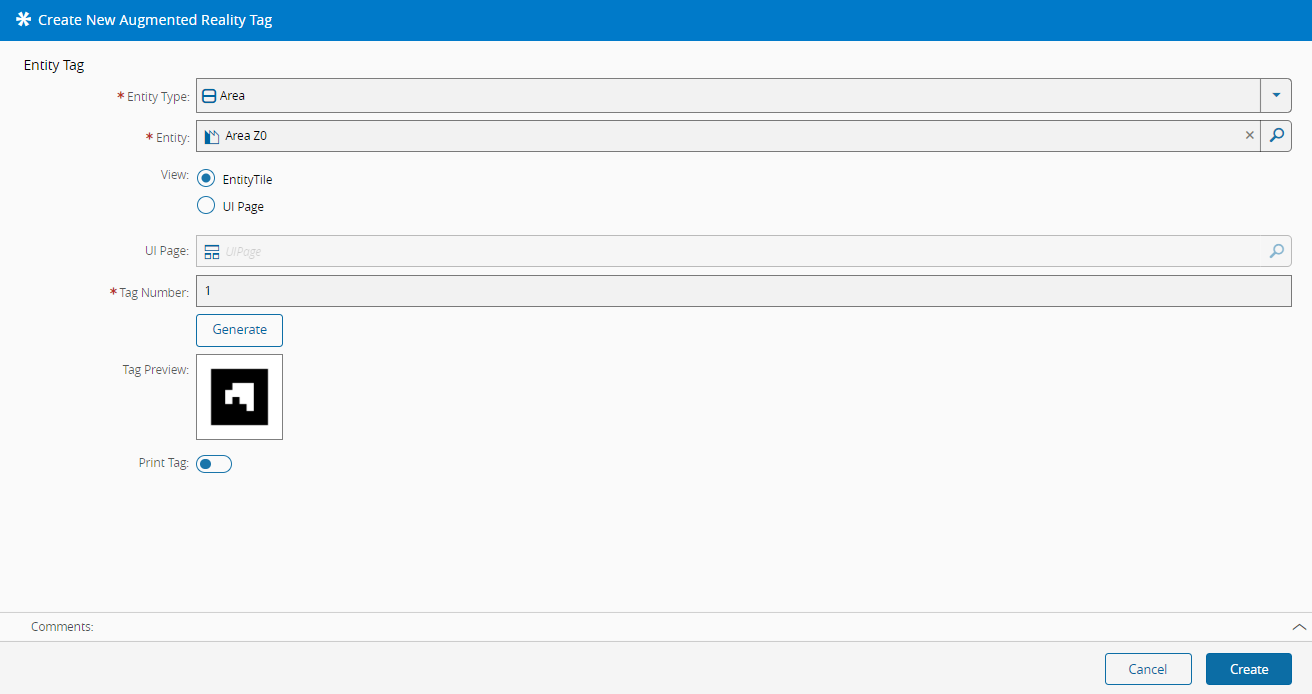This screenshot has width=1312, height=694.
Task: Clear the Entity field with the X icon
Action: pos(1249,136)
